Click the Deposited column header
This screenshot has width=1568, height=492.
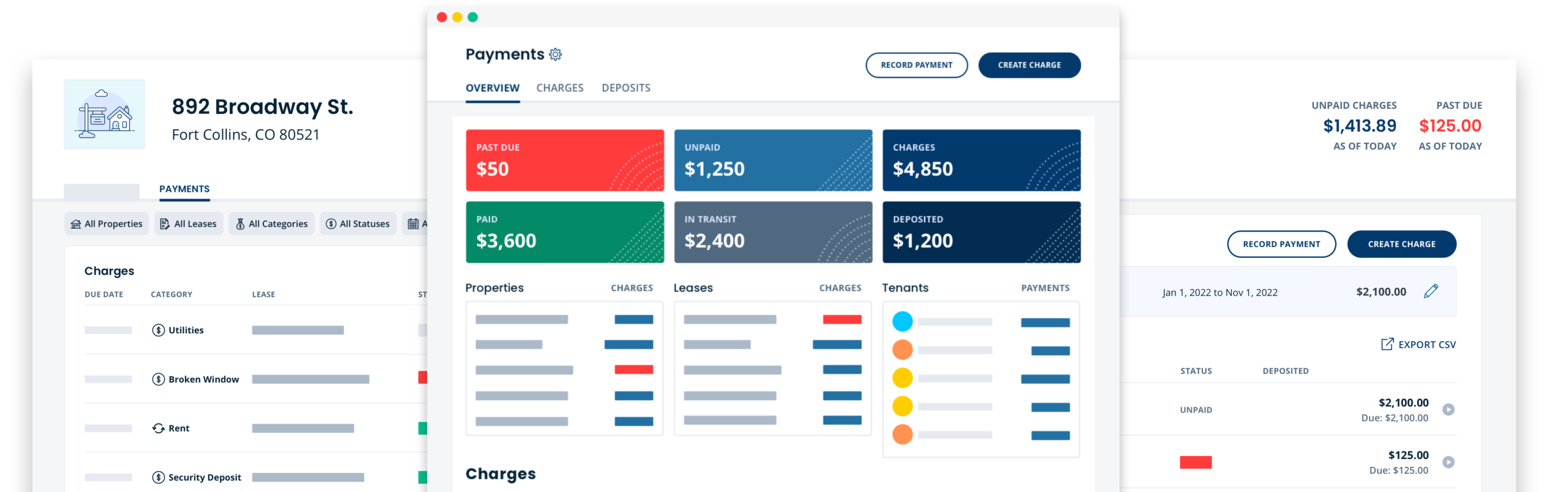1285,371
